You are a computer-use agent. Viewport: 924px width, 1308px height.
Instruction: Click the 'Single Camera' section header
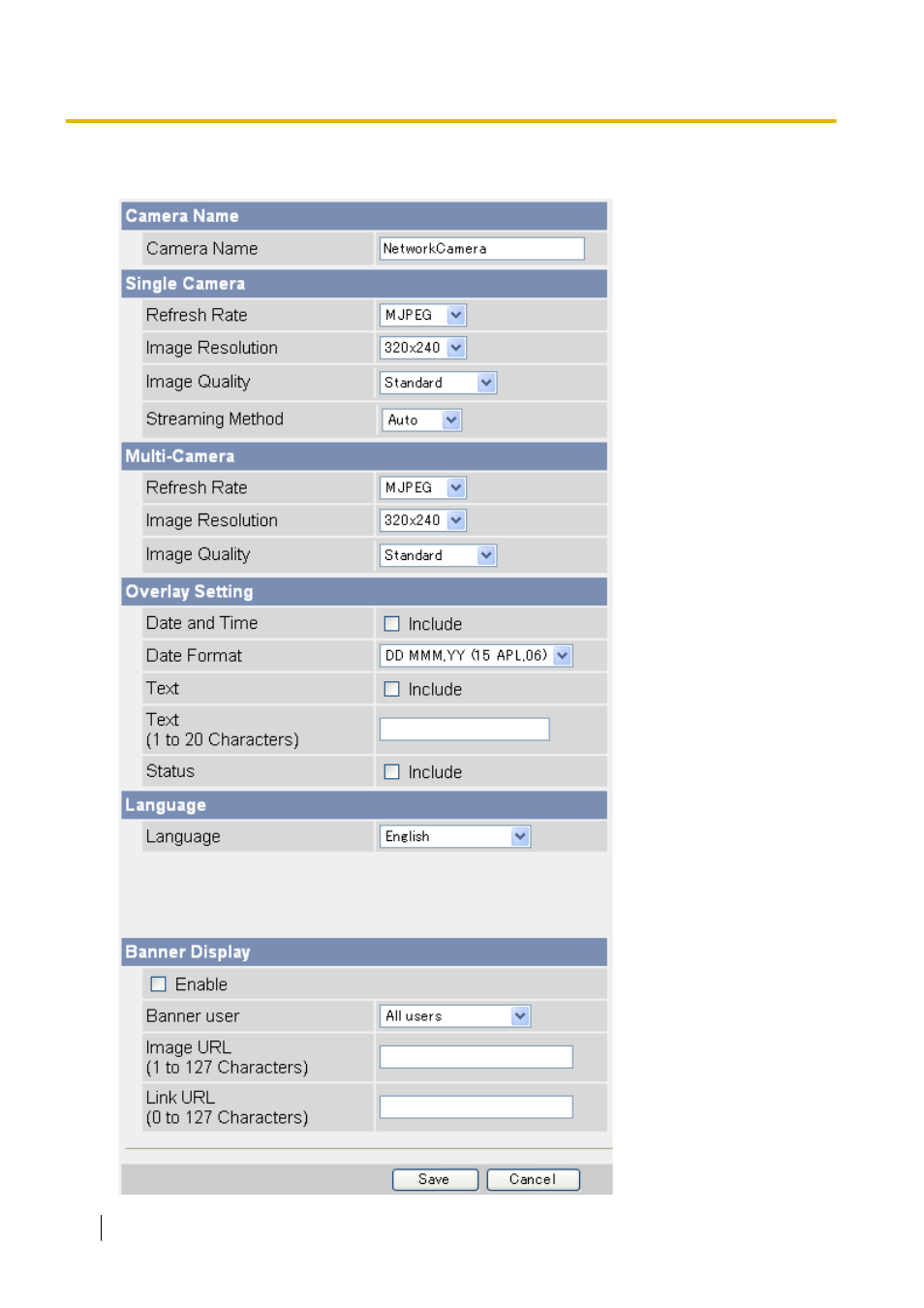click(x=364, y=284)
